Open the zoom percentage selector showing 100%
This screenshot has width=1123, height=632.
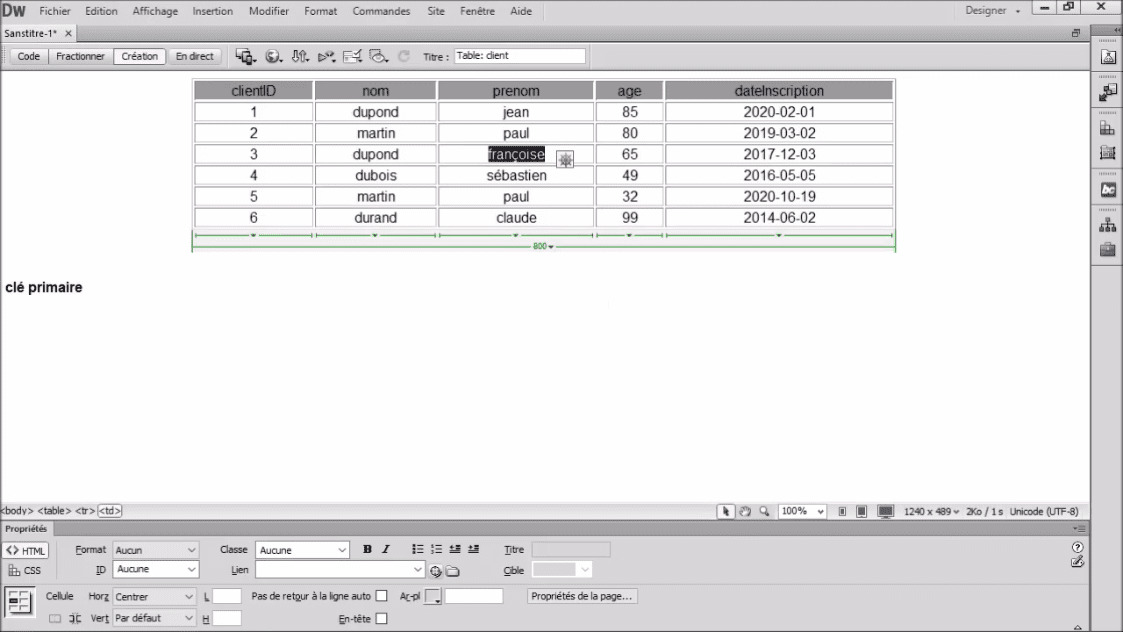tap(800, 511)
